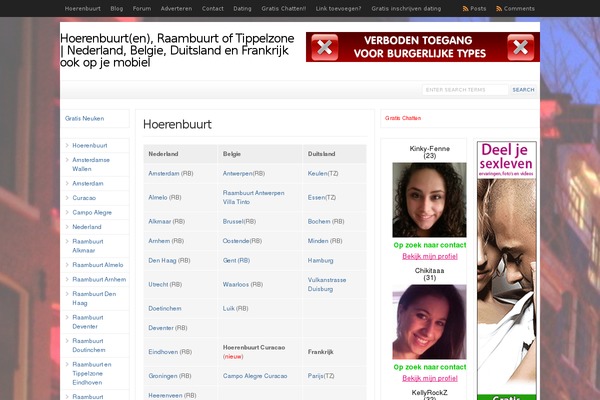Screen dimensions: 600x400
Task: Click the Comments RSS feed icon
Action: pyautogui.click(x=499, y=8)
